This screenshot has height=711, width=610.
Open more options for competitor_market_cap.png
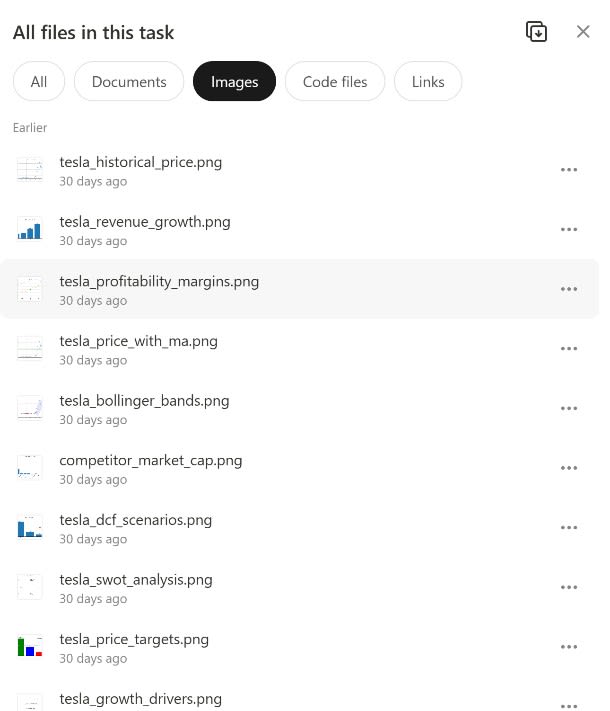[569, 468]
